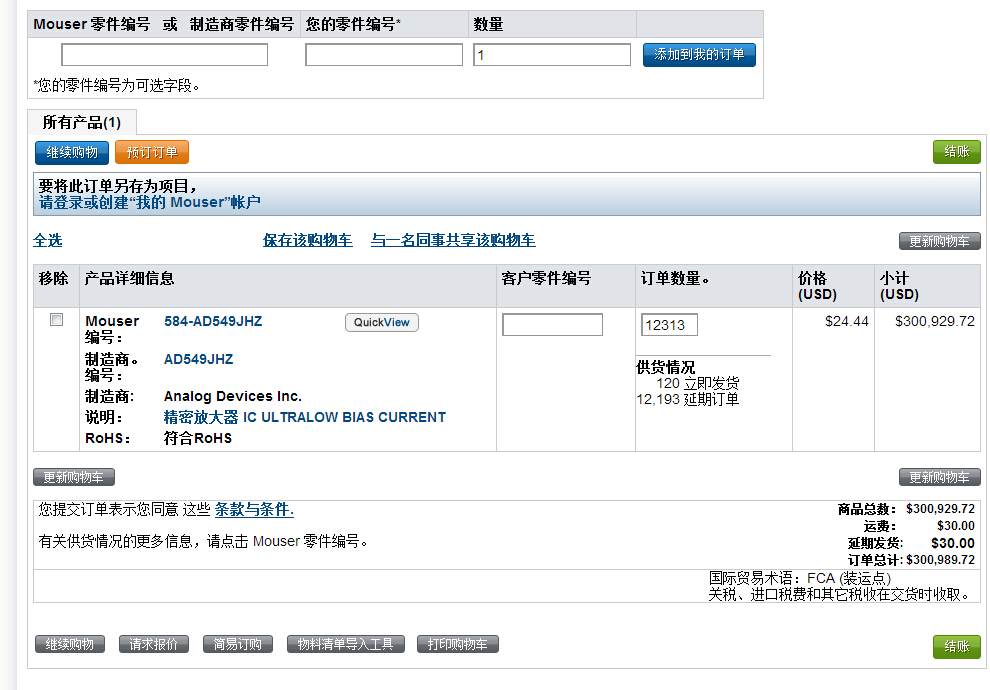The height and width of the screenshot is (690, 990).
Task: Click the 更新购物车 button below the table on left
Action: (74, 477)
